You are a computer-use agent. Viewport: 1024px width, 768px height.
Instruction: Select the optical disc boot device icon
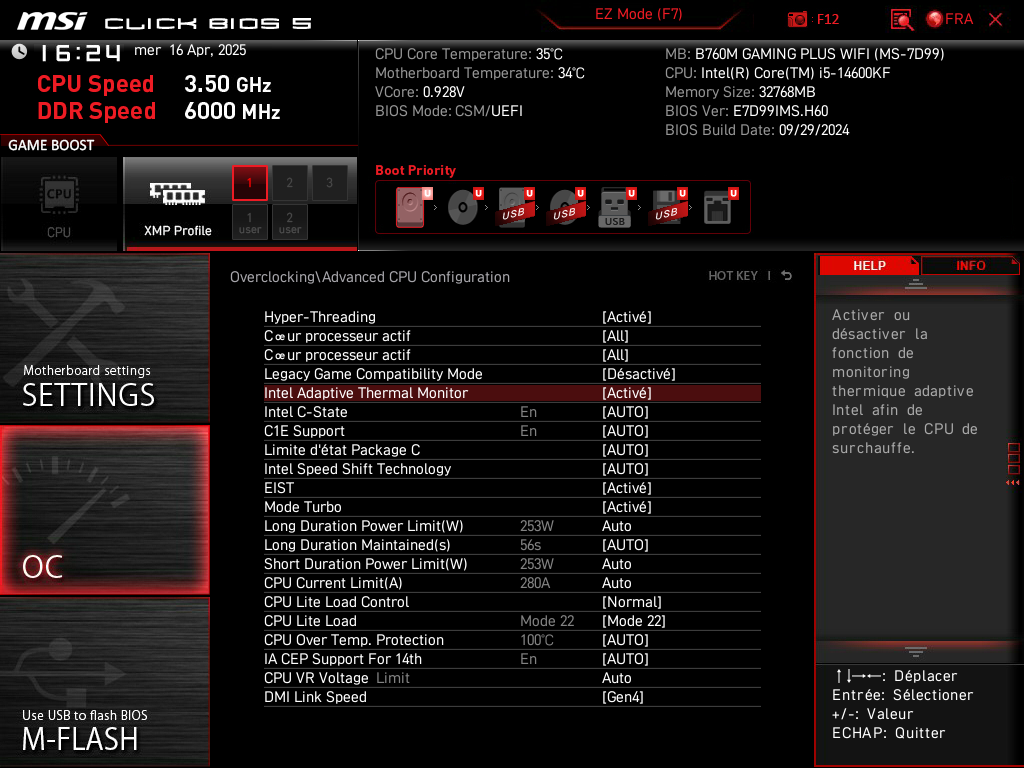tap(464, 207)
